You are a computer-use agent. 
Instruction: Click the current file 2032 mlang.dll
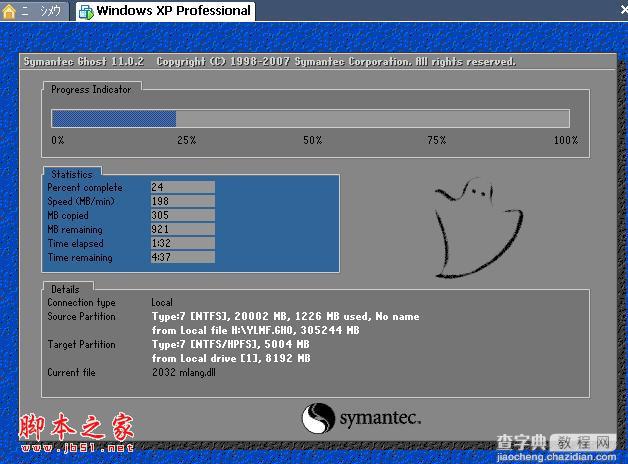[x=183, y=372]
